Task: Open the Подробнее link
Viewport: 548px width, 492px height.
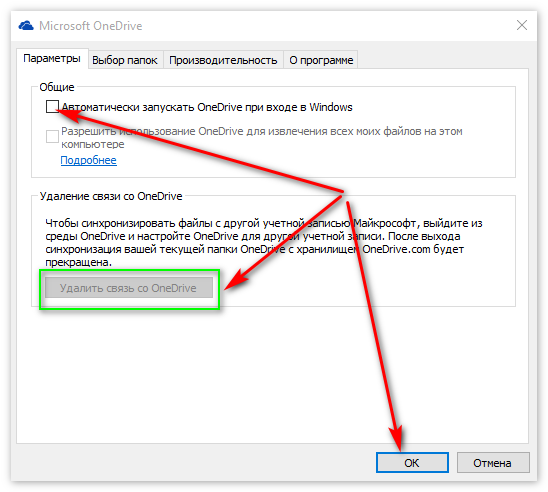Action: pyautogui.click(x=89, y=160)
